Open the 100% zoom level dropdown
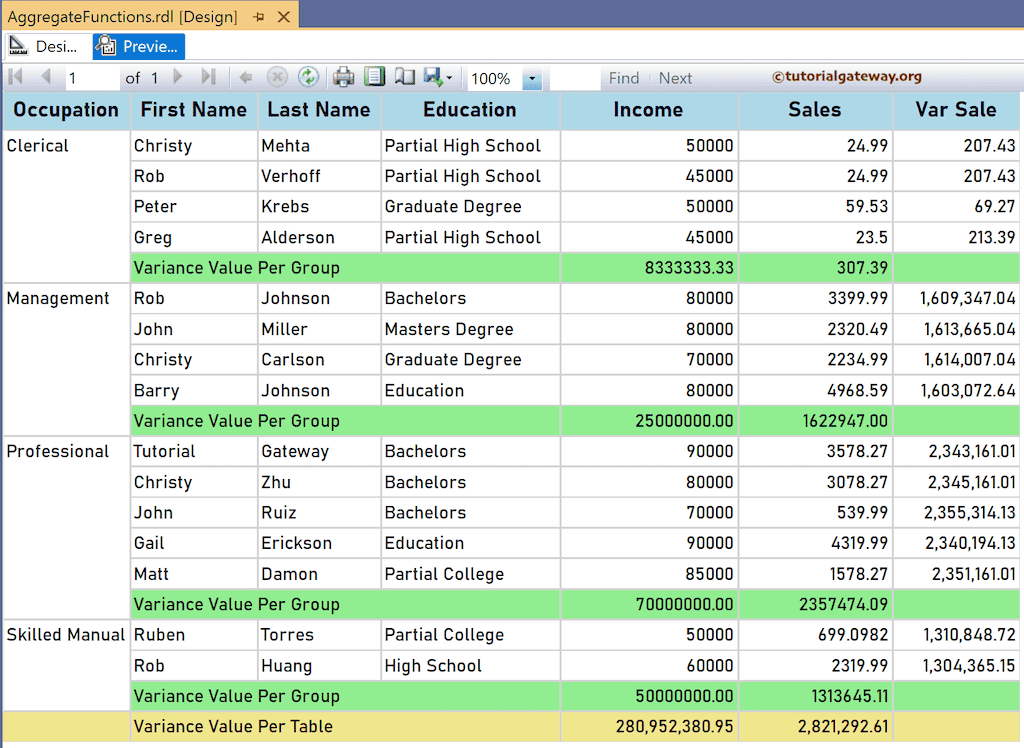This screenshot has width=1024, height=748. [532, 77]
